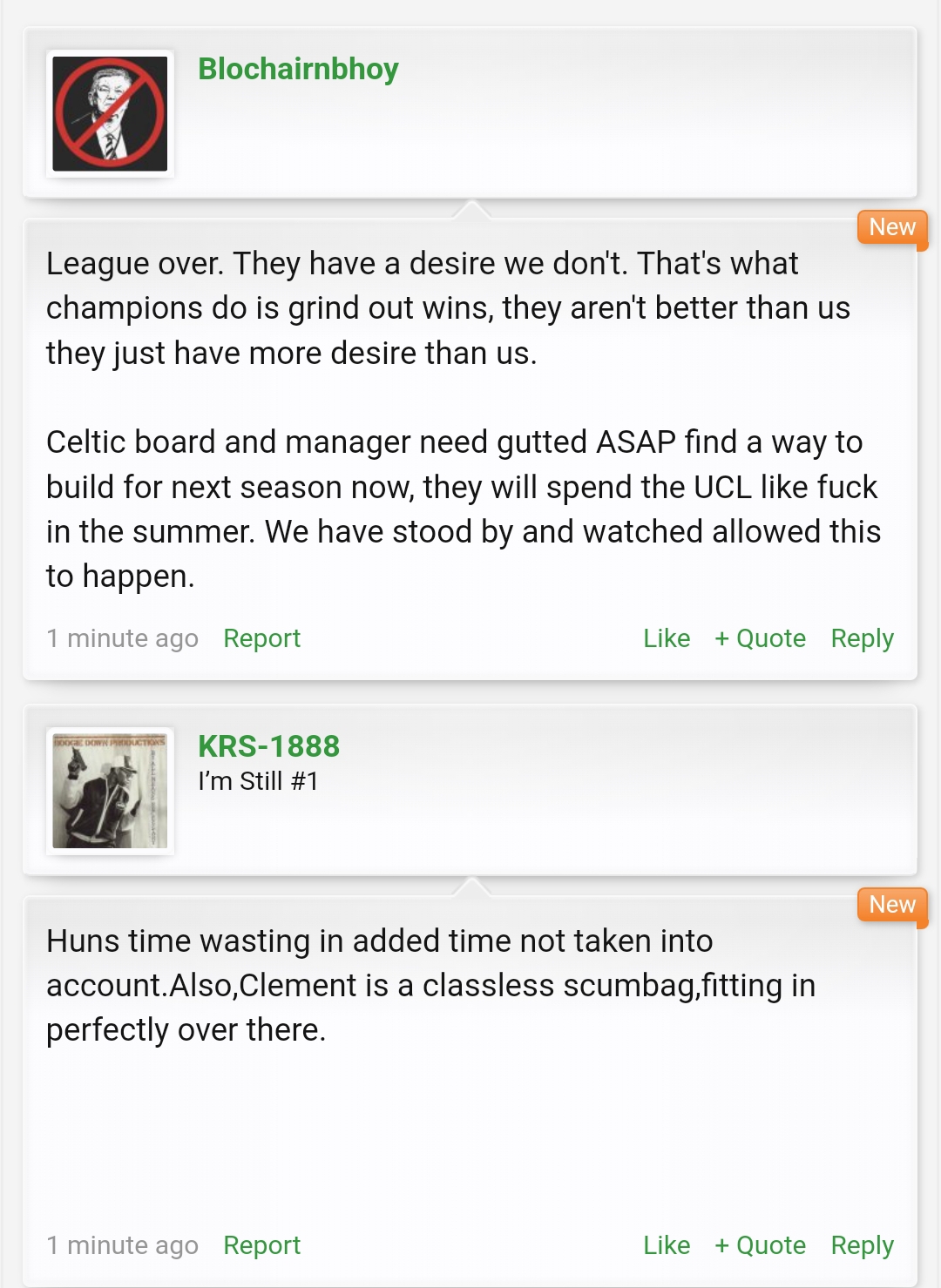Select the "I'm Still #1" user title
The height and width of the screenshot is (1288, 941).
pos(258,781)
